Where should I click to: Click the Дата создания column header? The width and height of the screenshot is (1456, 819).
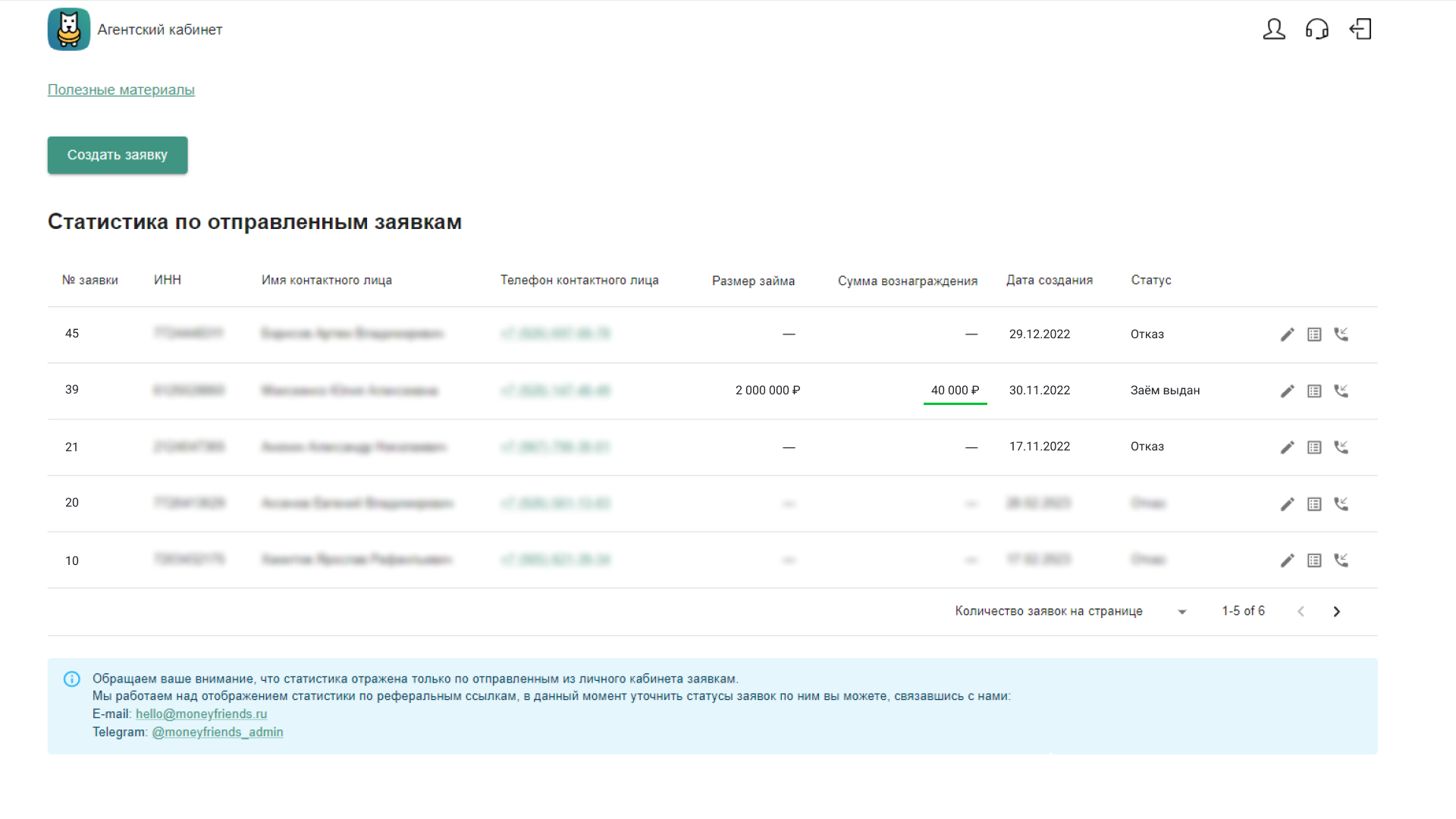tap(1050, 281)
